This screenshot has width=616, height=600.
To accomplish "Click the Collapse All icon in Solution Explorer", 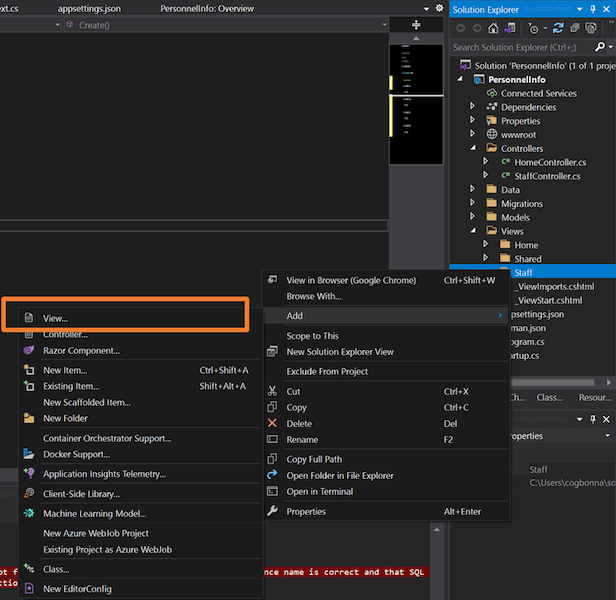I will pyautogui.click(x=577, y=28).
